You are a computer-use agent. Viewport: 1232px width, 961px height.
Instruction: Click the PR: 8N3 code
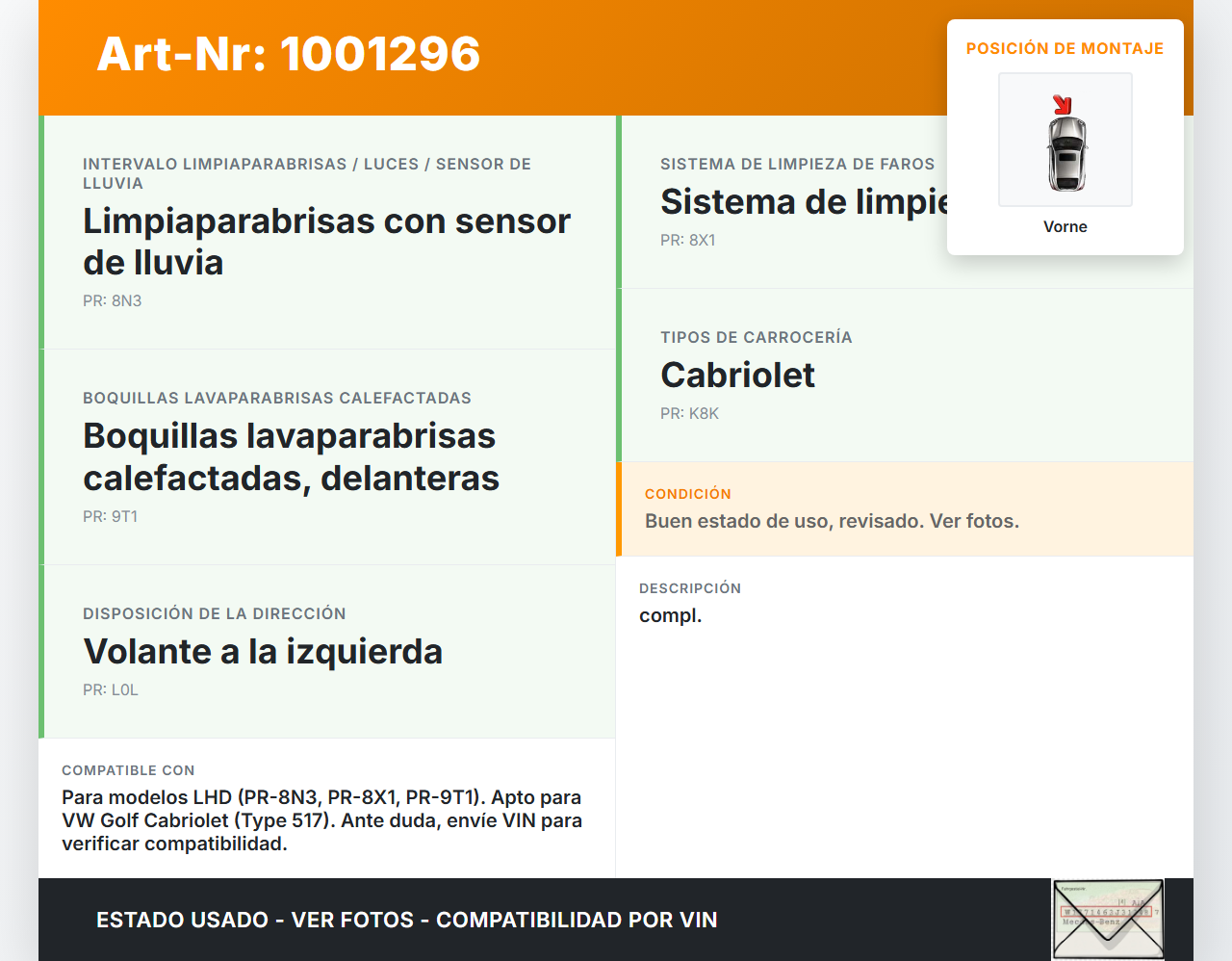[112, 300]
